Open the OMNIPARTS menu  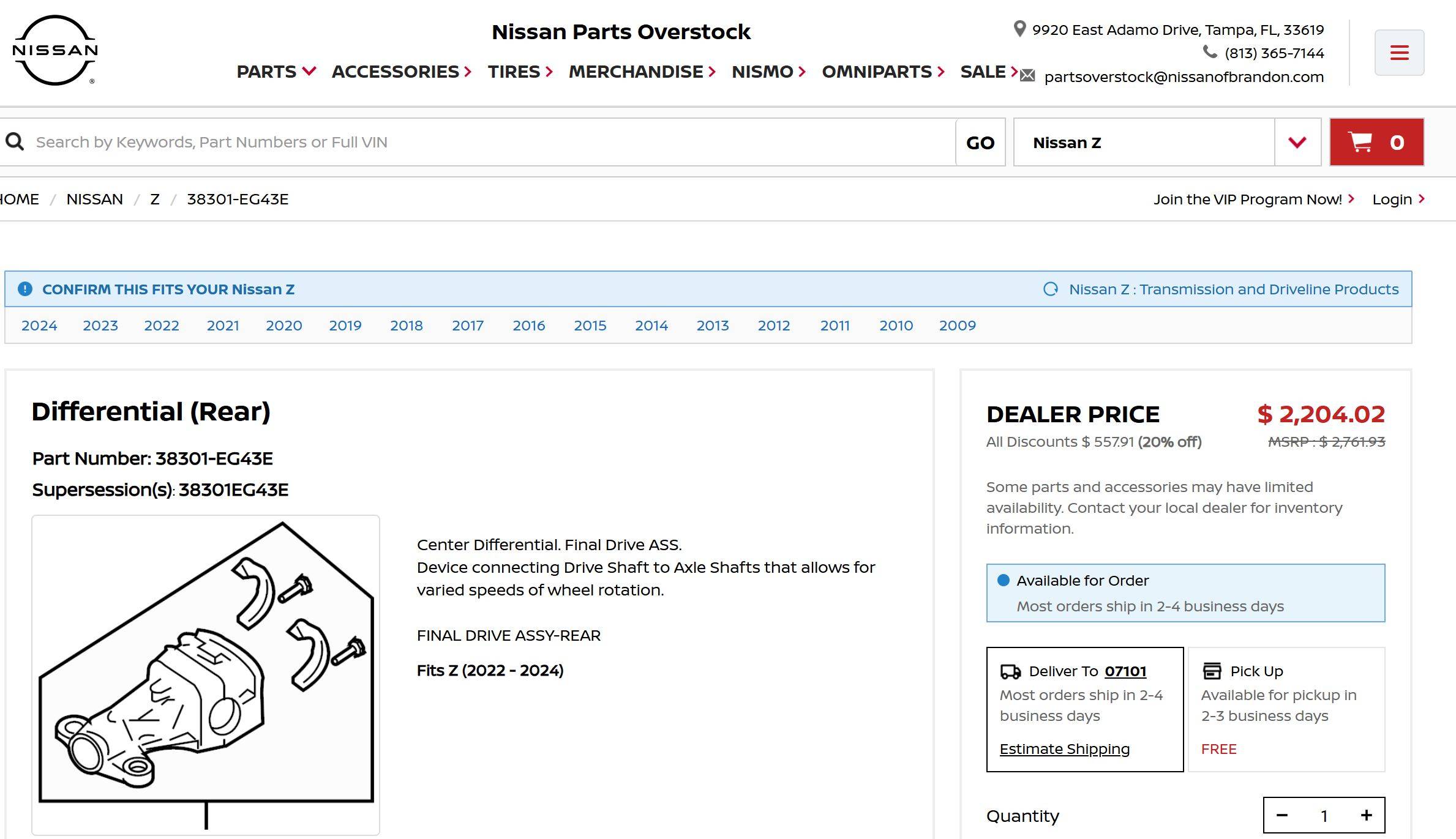883,72
